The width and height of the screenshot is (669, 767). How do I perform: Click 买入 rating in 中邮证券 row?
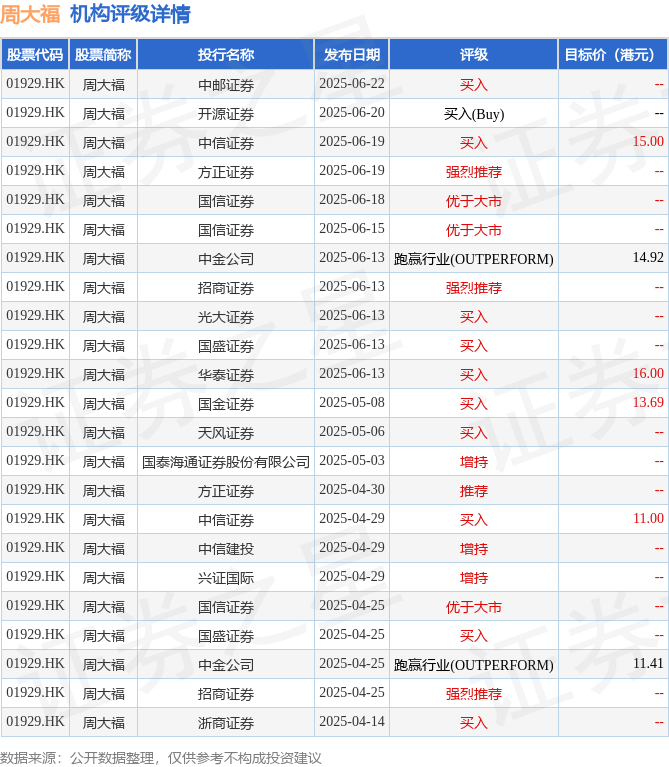coord(473,85)
